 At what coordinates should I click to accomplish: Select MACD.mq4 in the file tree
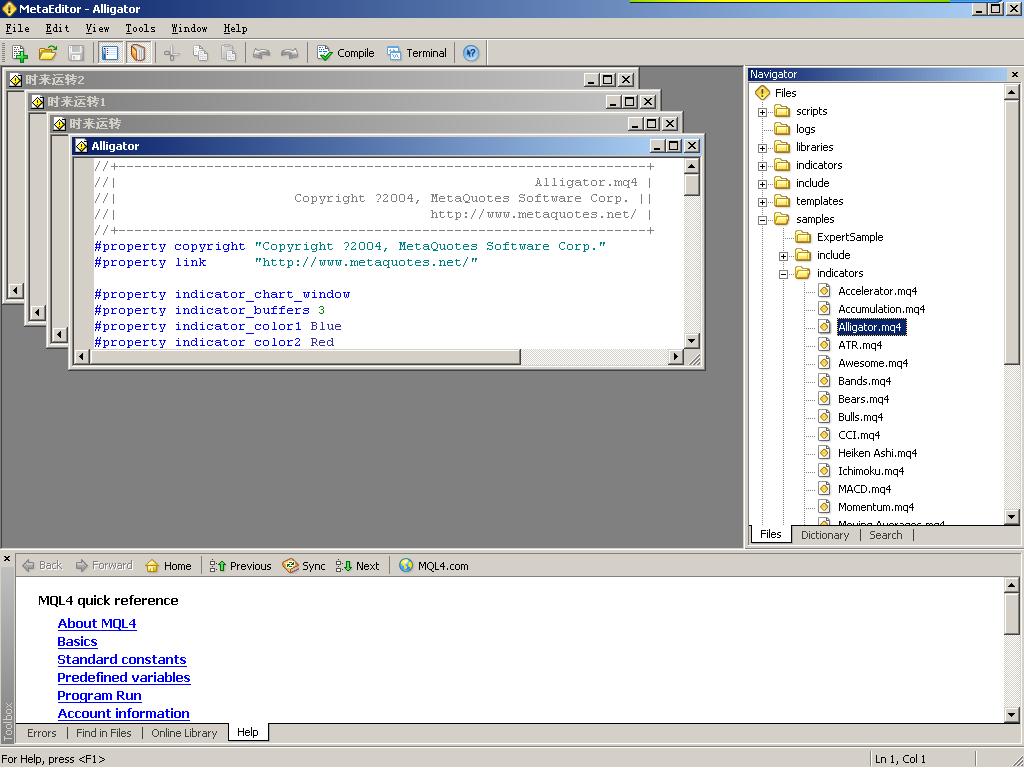point(864,489)
